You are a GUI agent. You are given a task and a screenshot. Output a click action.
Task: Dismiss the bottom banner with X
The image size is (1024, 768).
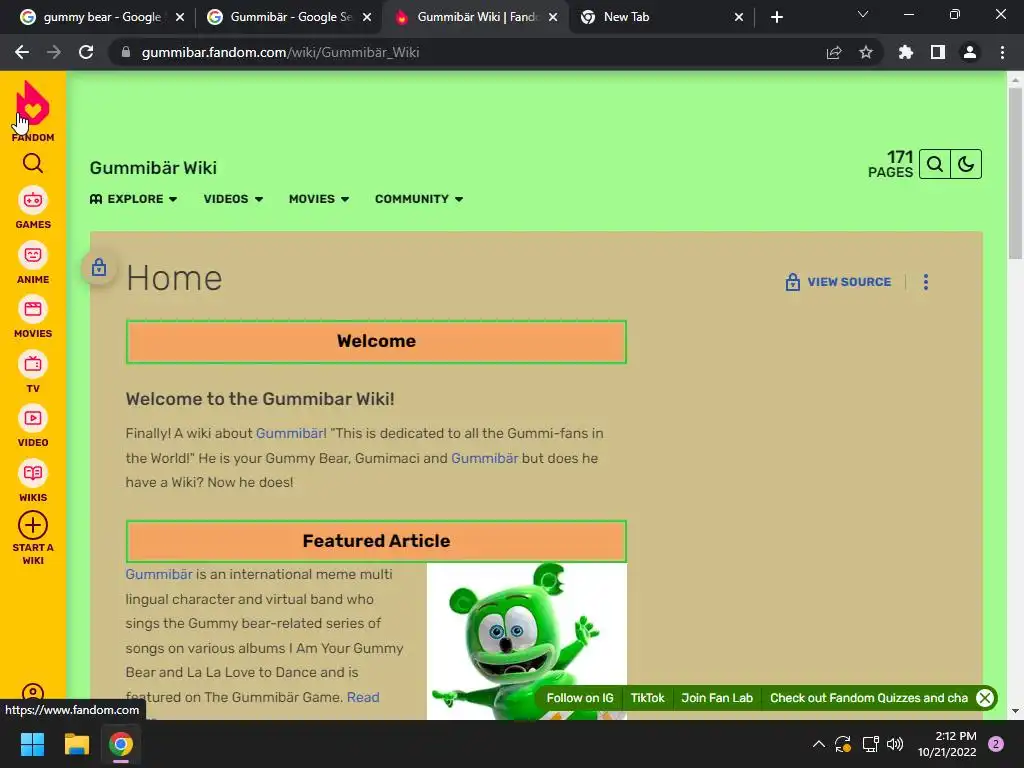click(x=985, y=697)
